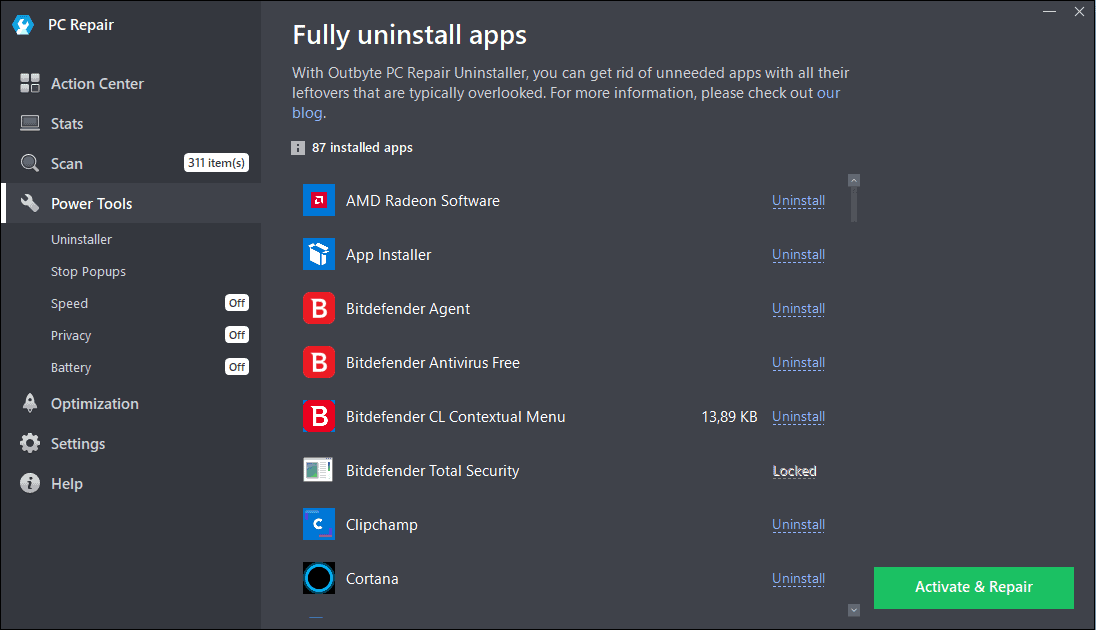1096x630 pixels.
Task: Uninstall Bitdefender CL Contextual Menu
Action: tap(798, 417)
